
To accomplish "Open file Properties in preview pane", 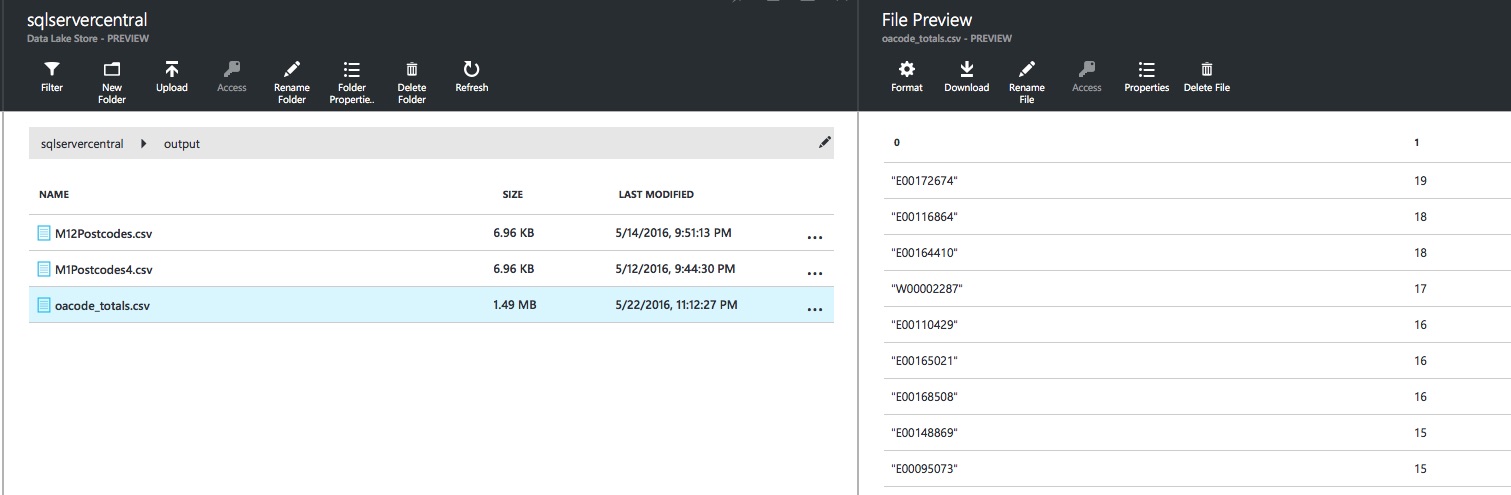I will (x=1147, y=76).
